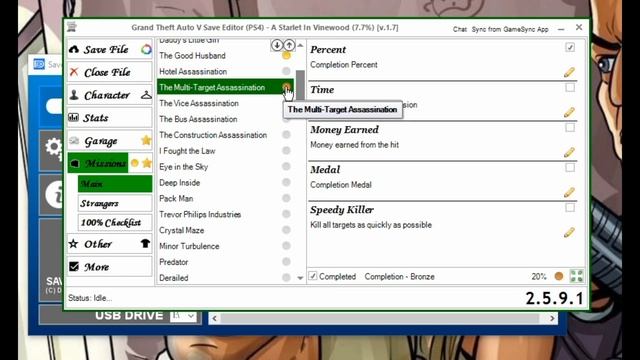The image size is (640, 360).
Task: Open the Other section
Action: 109,244
